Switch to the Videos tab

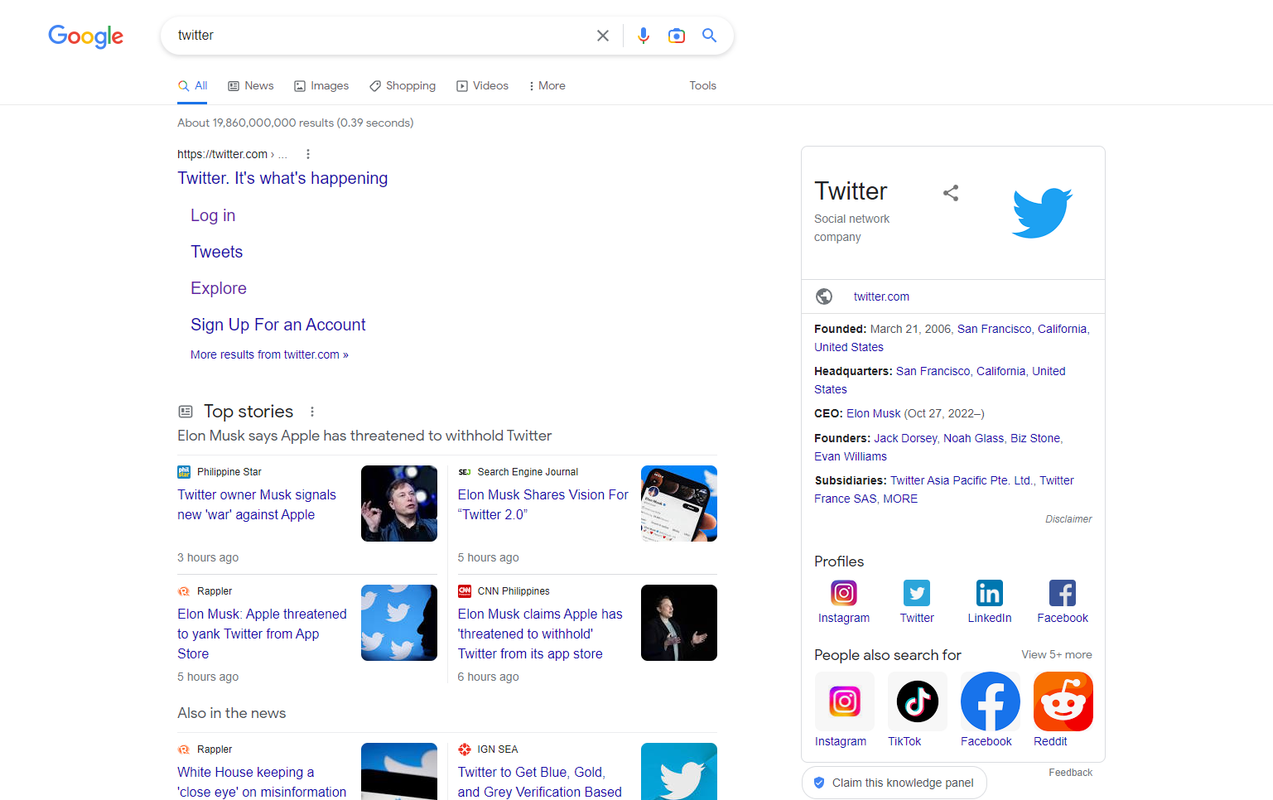pyautogui.click(x=483, y=86)
